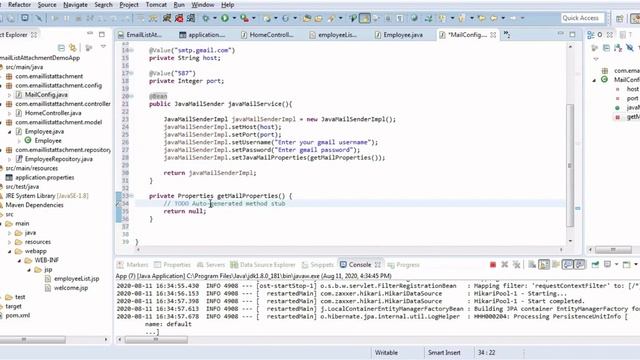640x360 pixels.
Task: Expand the java folder under main
Action: point(9,233)
